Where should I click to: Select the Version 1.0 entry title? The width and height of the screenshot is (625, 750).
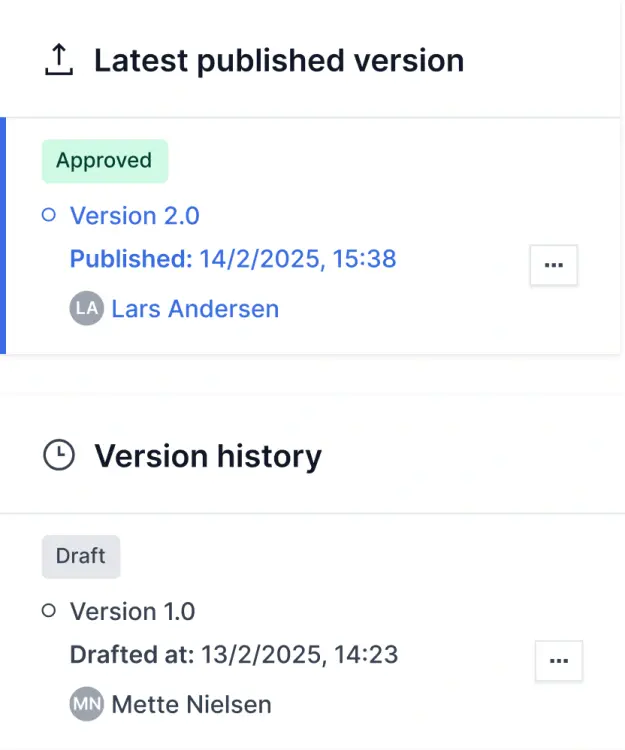click(132, 612)
